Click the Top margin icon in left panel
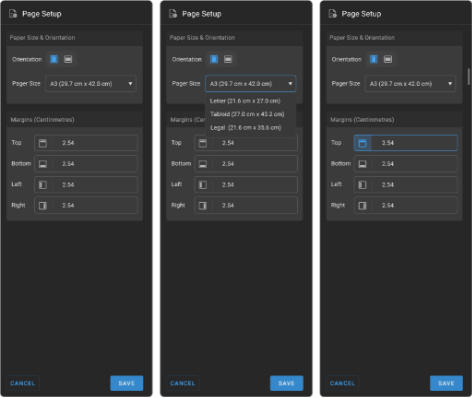The height and width of the screenshot is (398, 473). (43, 143)
